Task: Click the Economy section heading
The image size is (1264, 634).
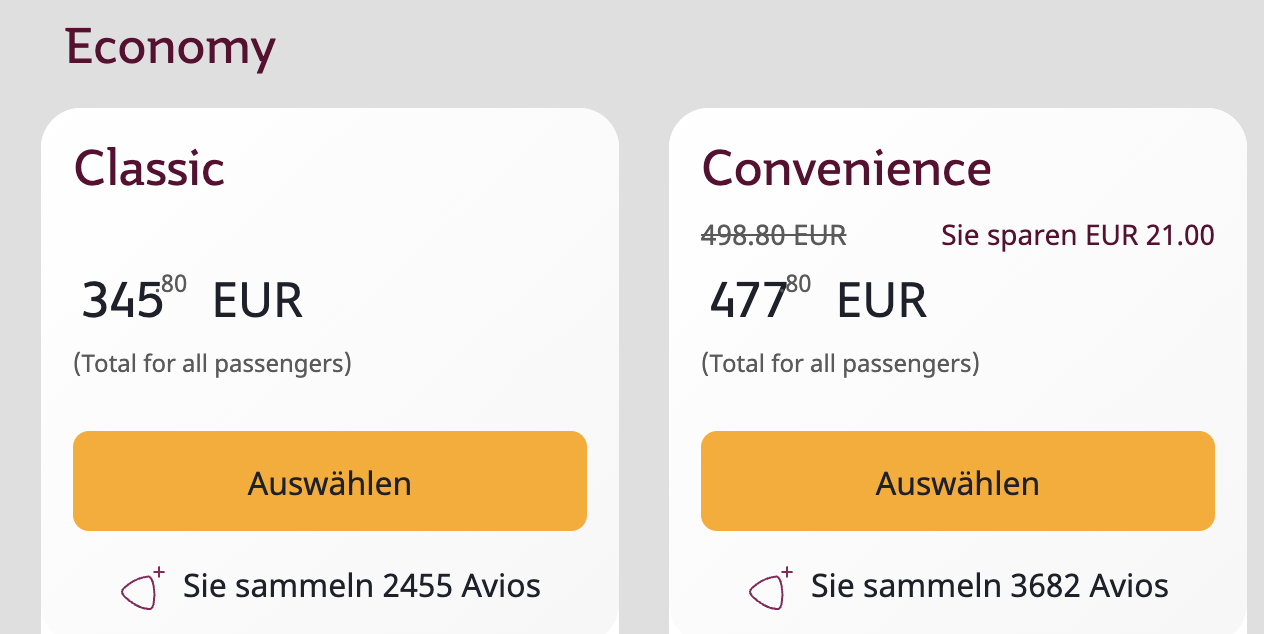Action: 170,47
